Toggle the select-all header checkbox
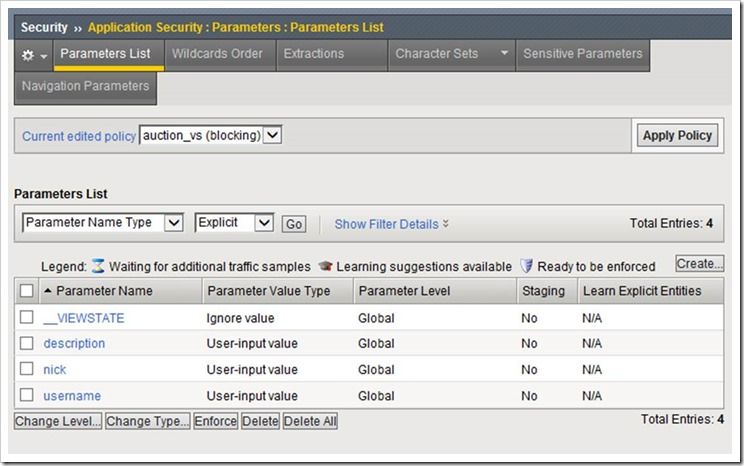Viewport: 744px width, 466px height. 26,291
